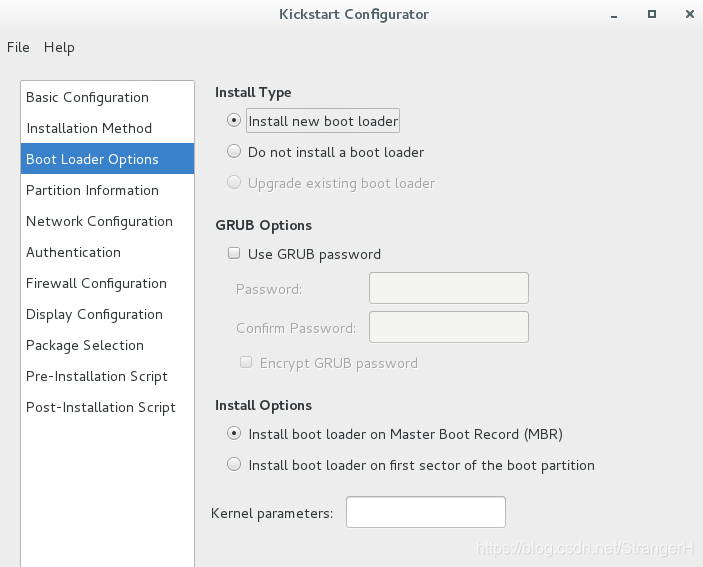Screen dimensions: 703x567
Task: Click the Kernel parameters input field
Action: coord(425,512)
